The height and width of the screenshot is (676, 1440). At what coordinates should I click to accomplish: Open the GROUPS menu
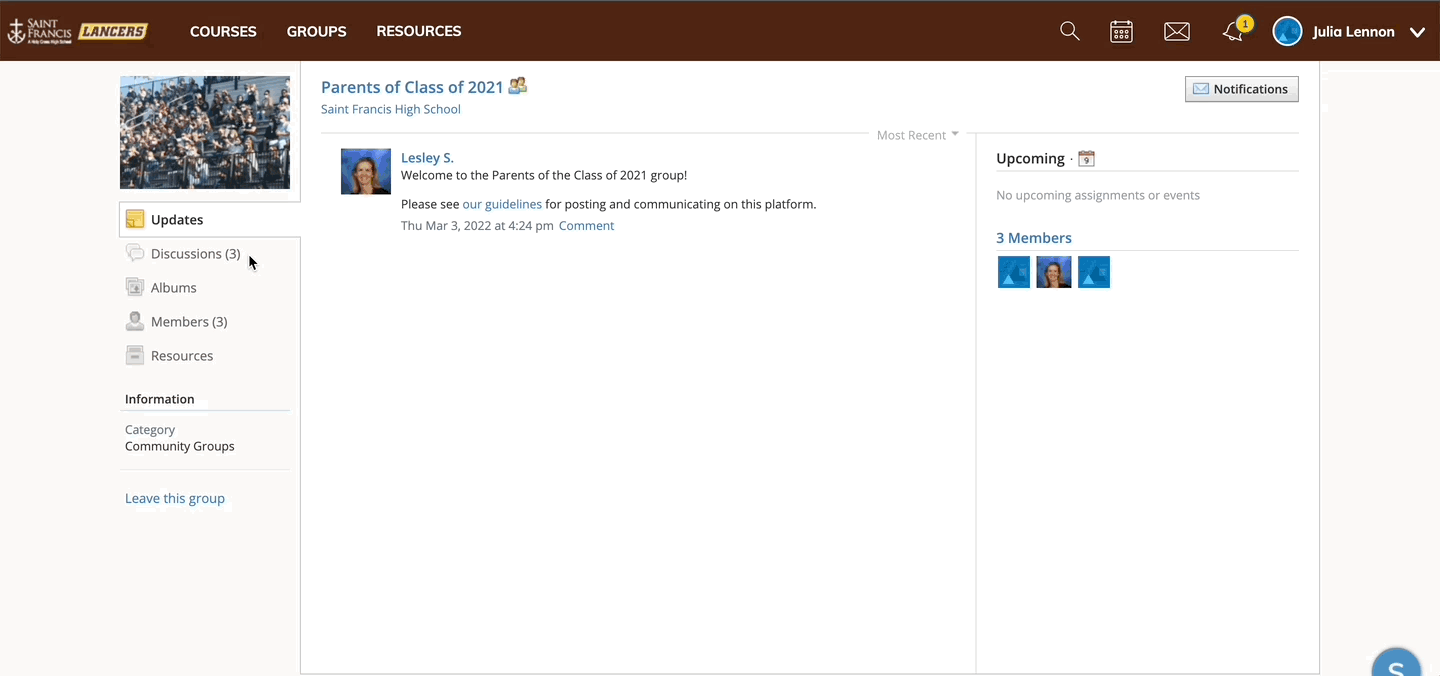click(x=316, y=31)
